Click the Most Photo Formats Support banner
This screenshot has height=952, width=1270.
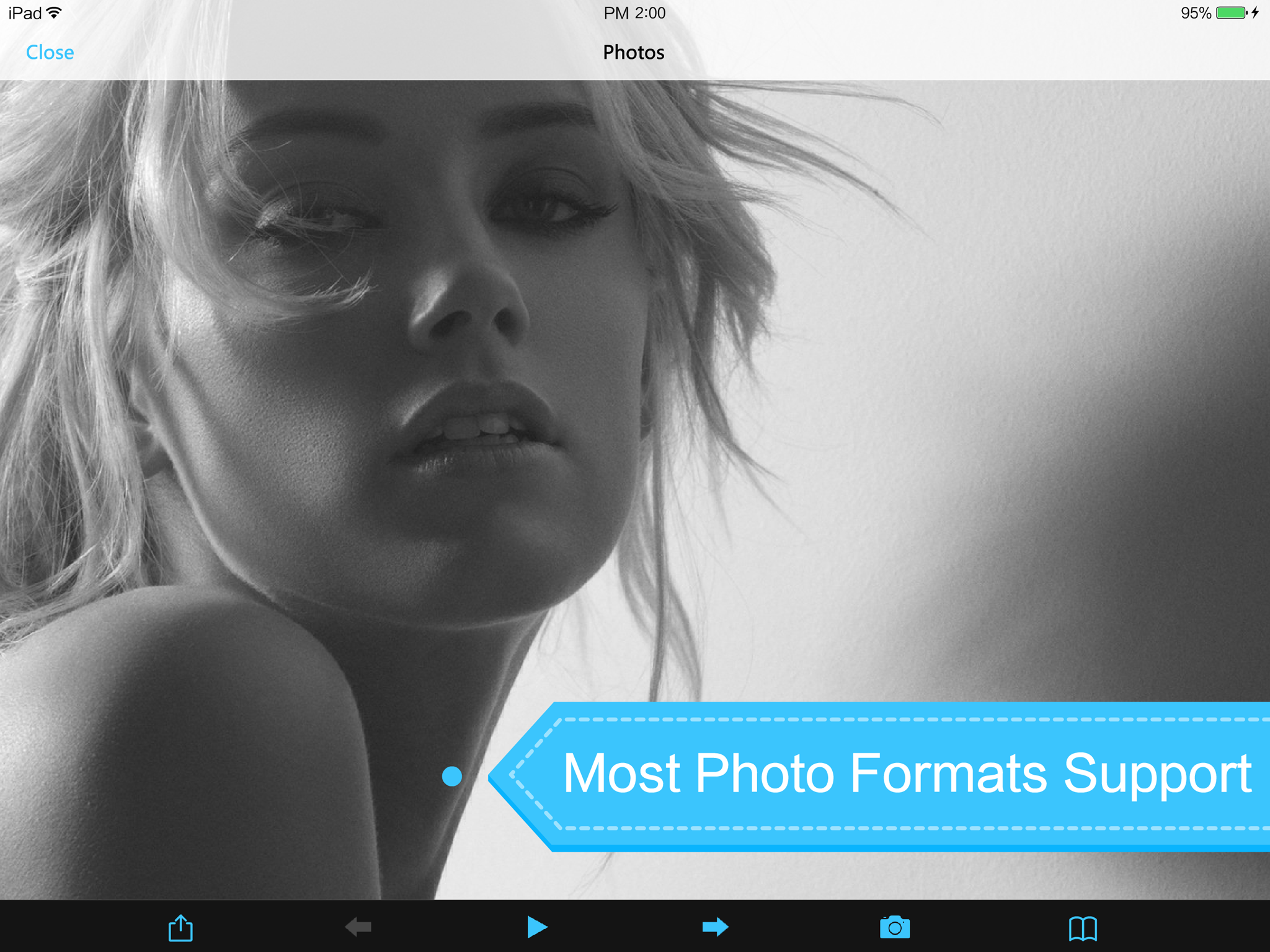click(905, 775)
